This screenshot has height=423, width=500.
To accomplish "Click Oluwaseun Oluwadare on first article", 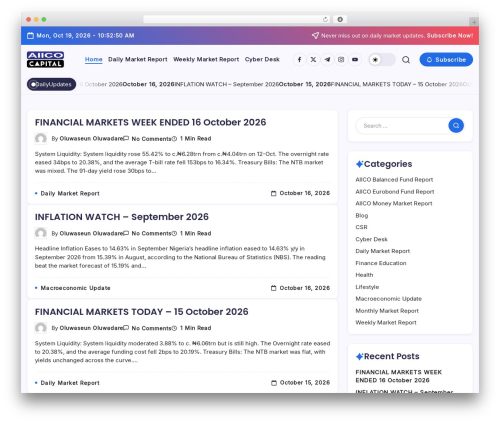I will coord(91,139).
